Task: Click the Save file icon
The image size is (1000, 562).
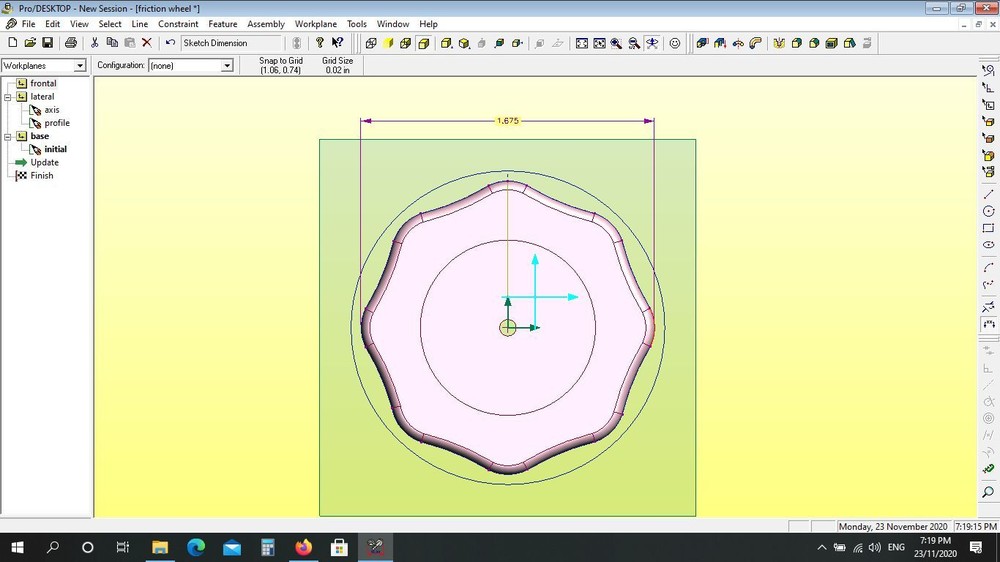Action: [47, 43]
